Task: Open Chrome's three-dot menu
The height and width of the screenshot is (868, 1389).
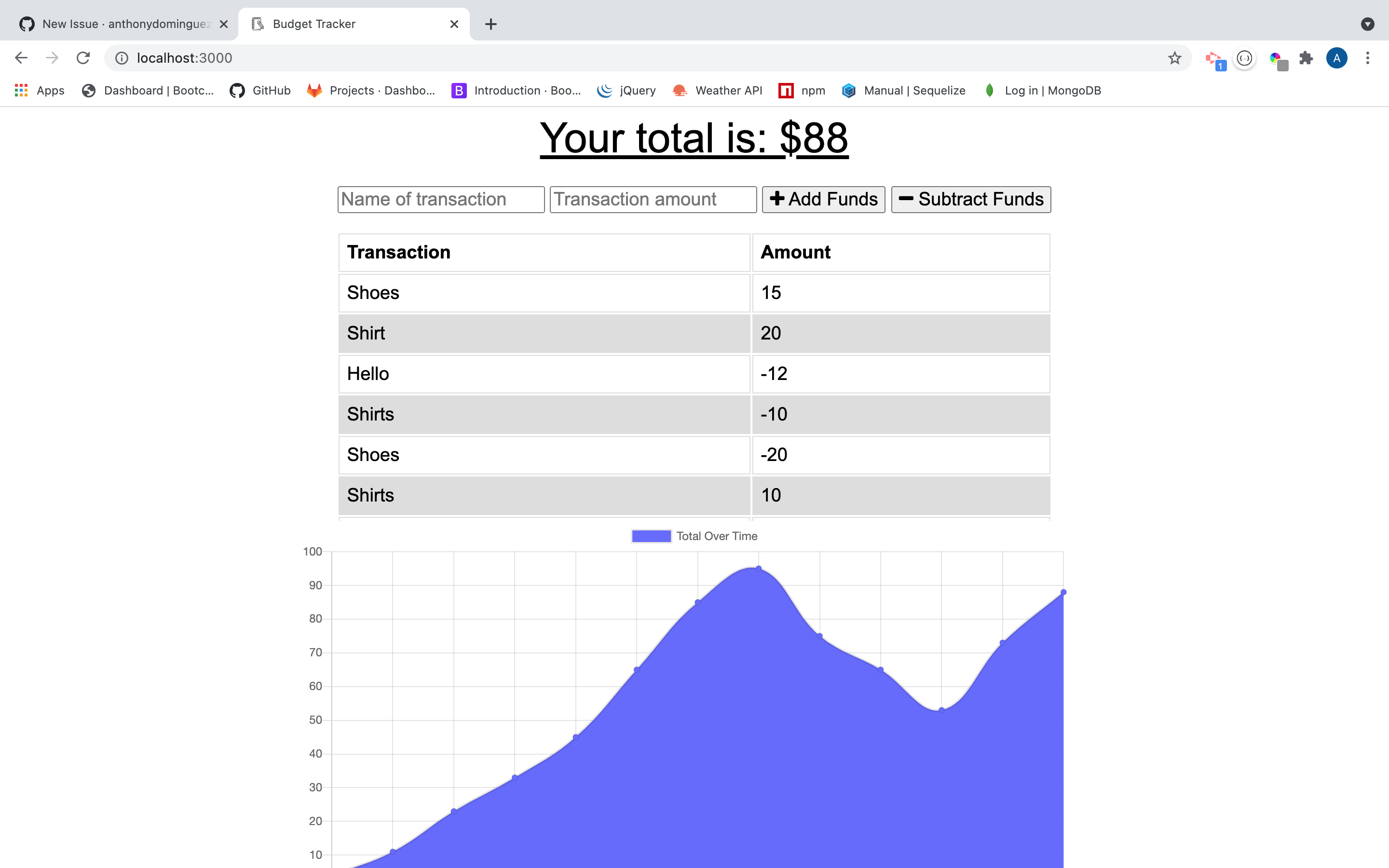Action: pos(1368,57)
